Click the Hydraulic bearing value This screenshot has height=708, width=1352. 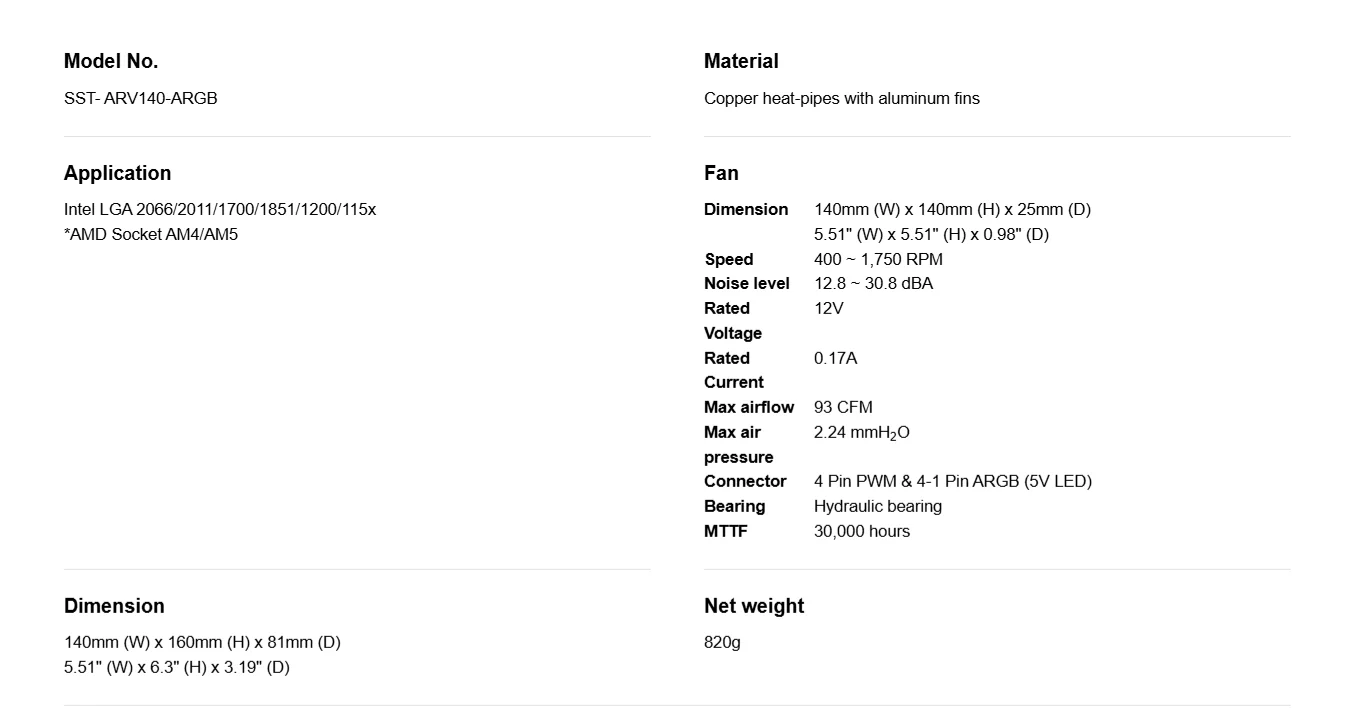pyautogui.click(x=878, y=506)
